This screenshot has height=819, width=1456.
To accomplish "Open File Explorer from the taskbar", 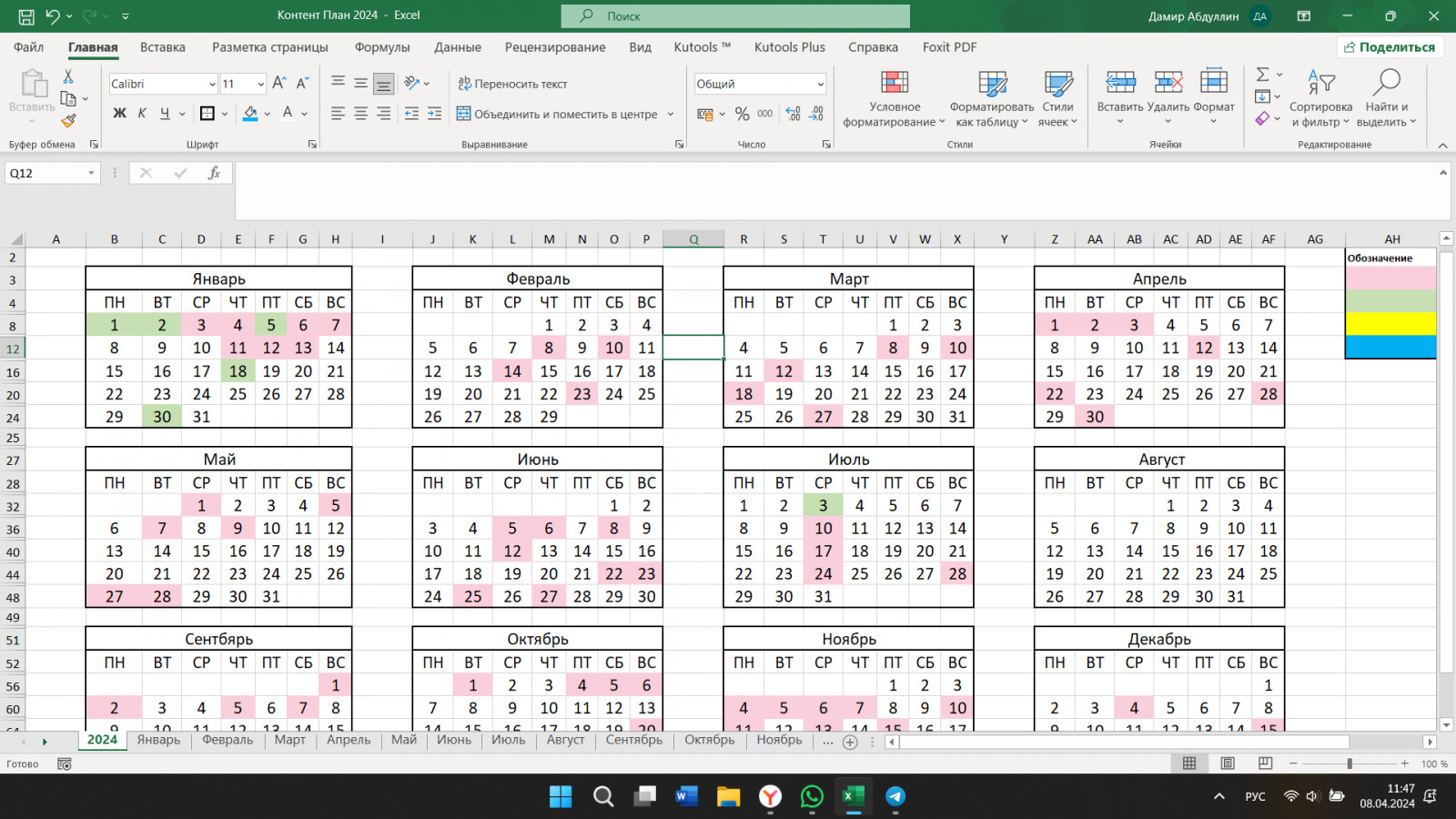I will coord(728,796).
